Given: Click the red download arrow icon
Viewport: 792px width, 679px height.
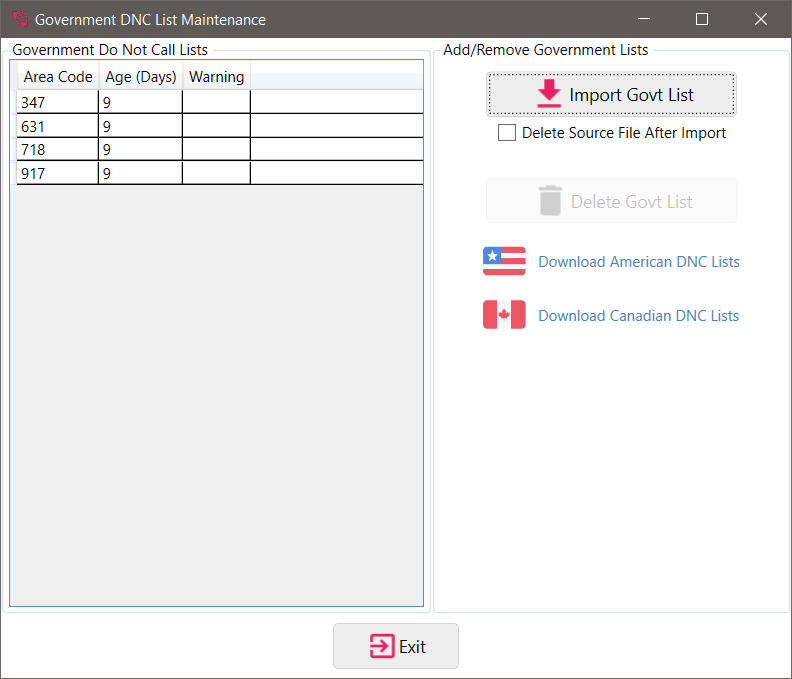Looking at the screenshot, I should (549, 94).
